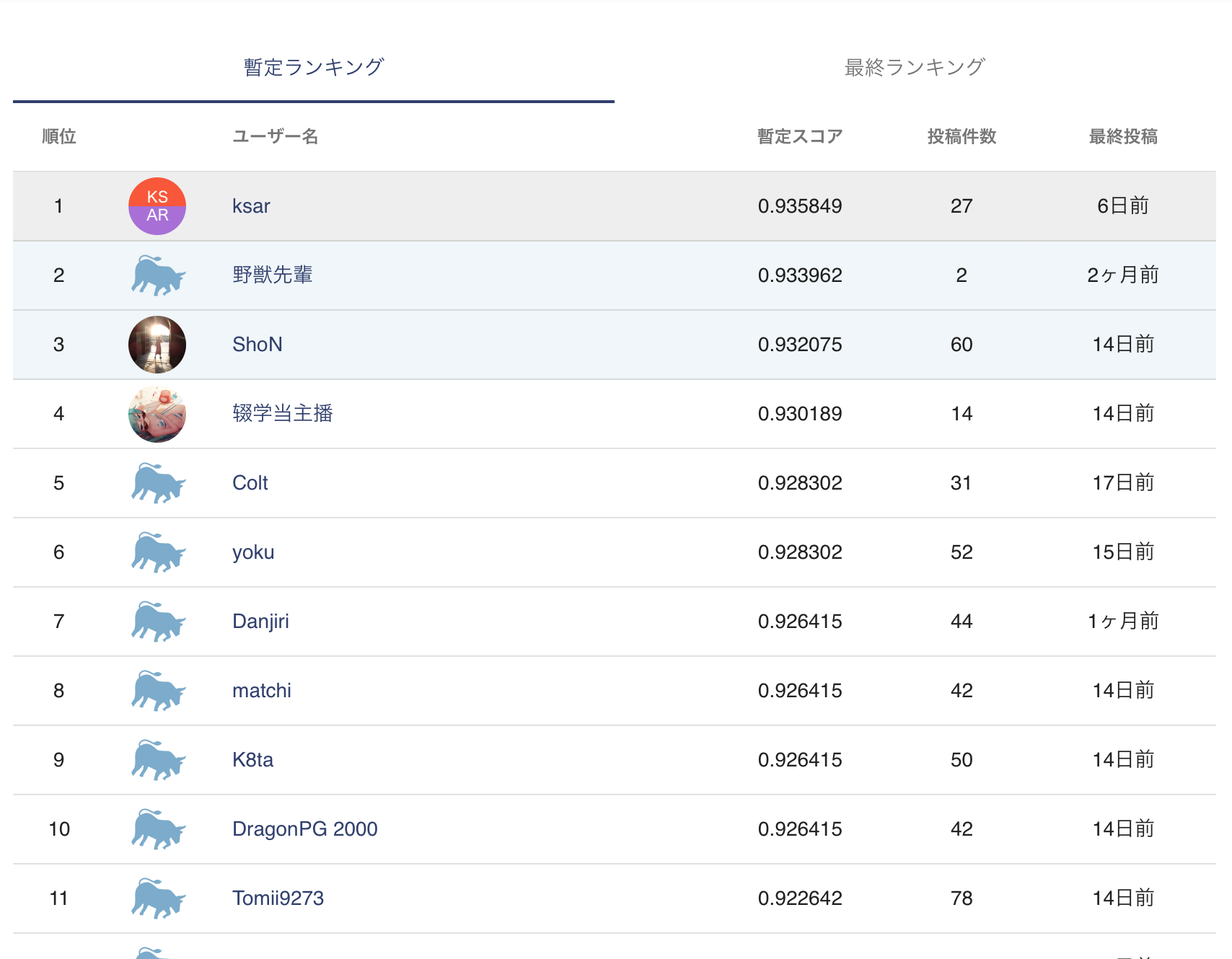Viewport: 1232px width, 959px height.
Task: Click yoku's submission count 52
Action: (962, 552)
